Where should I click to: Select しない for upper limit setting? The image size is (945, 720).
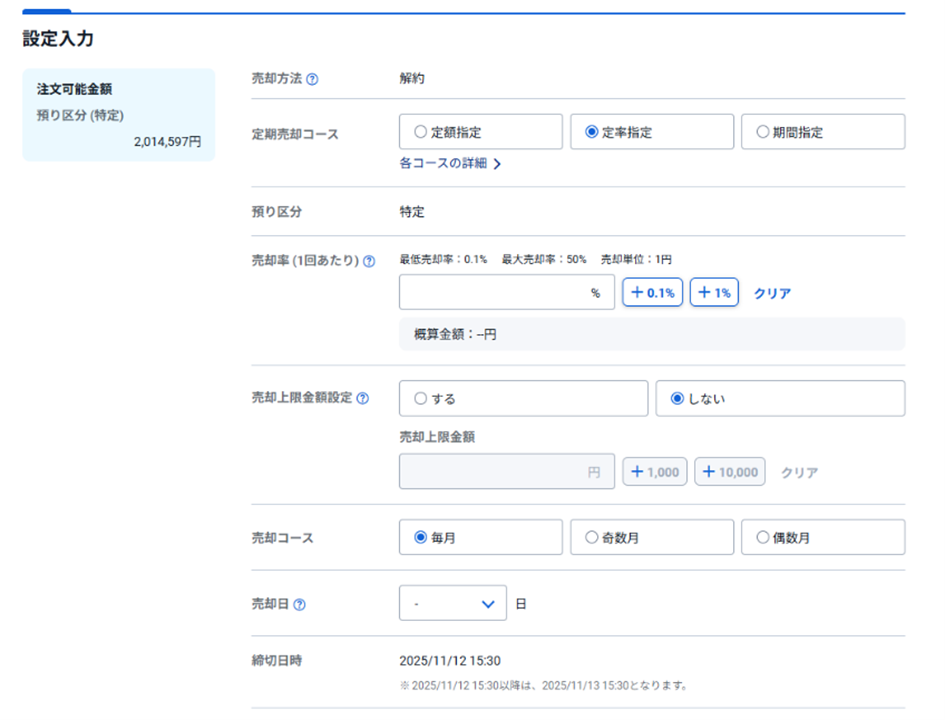780,398
